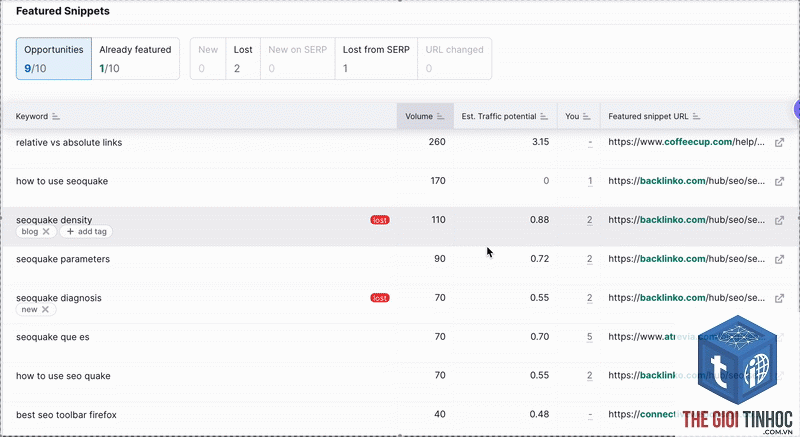Click traffic potential value 3.15

(x=540, y=142)
